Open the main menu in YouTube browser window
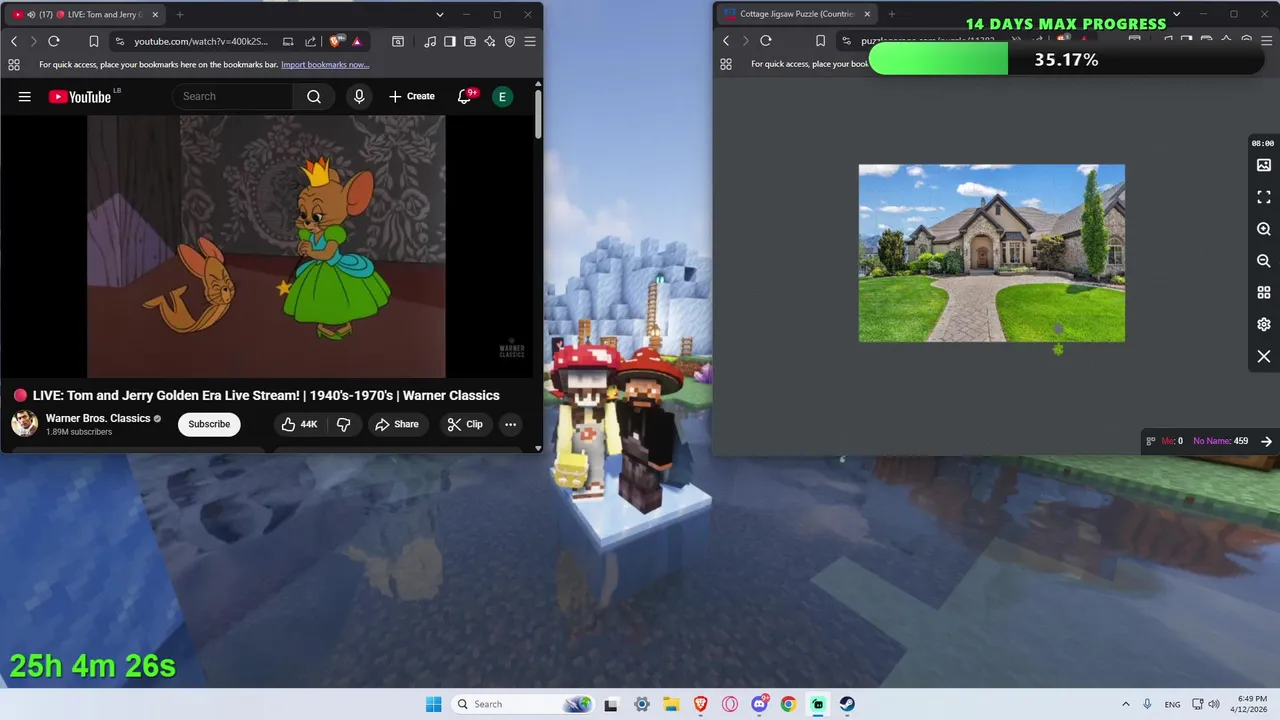 pos(530,41)
